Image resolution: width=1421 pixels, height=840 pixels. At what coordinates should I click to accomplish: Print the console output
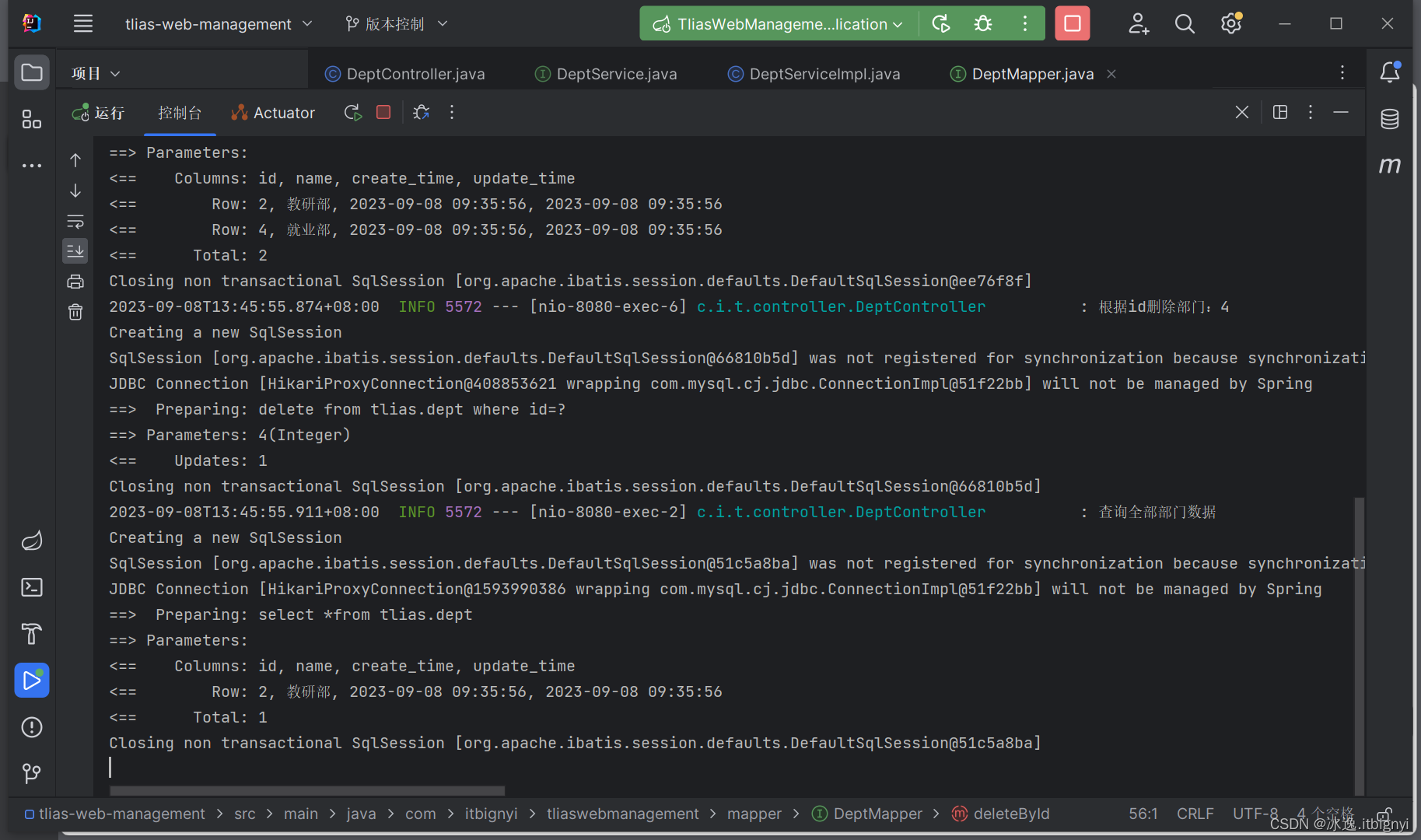click(75, 282)
